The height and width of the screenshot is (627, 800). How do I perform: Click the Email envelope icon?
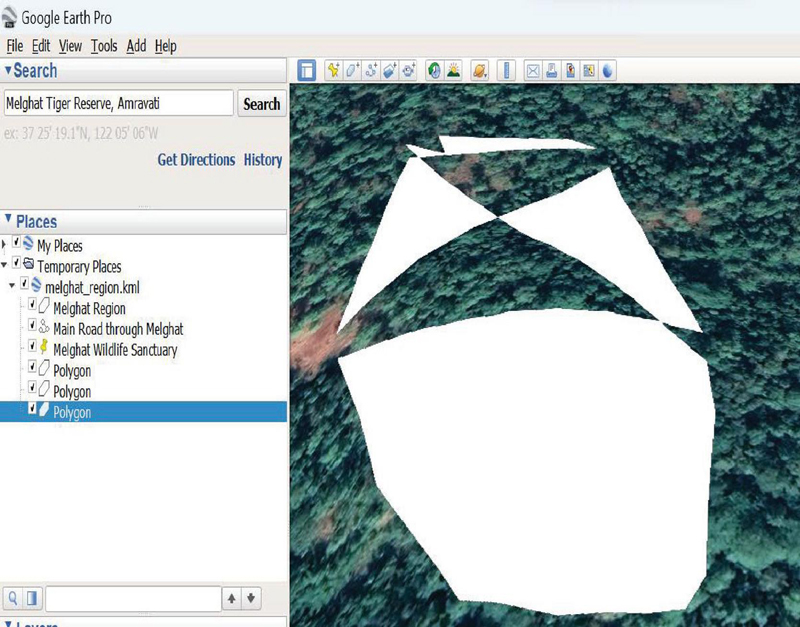pos(533,70)
